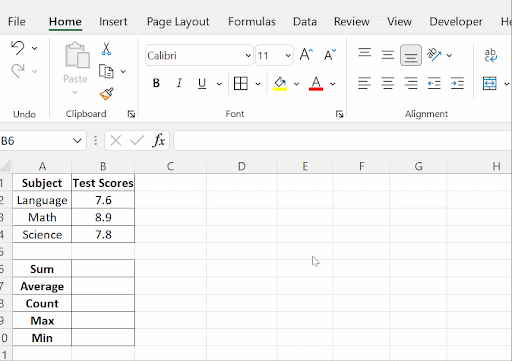
Task: Click the Wrap Text icon
Action: (x=490, y=55)
